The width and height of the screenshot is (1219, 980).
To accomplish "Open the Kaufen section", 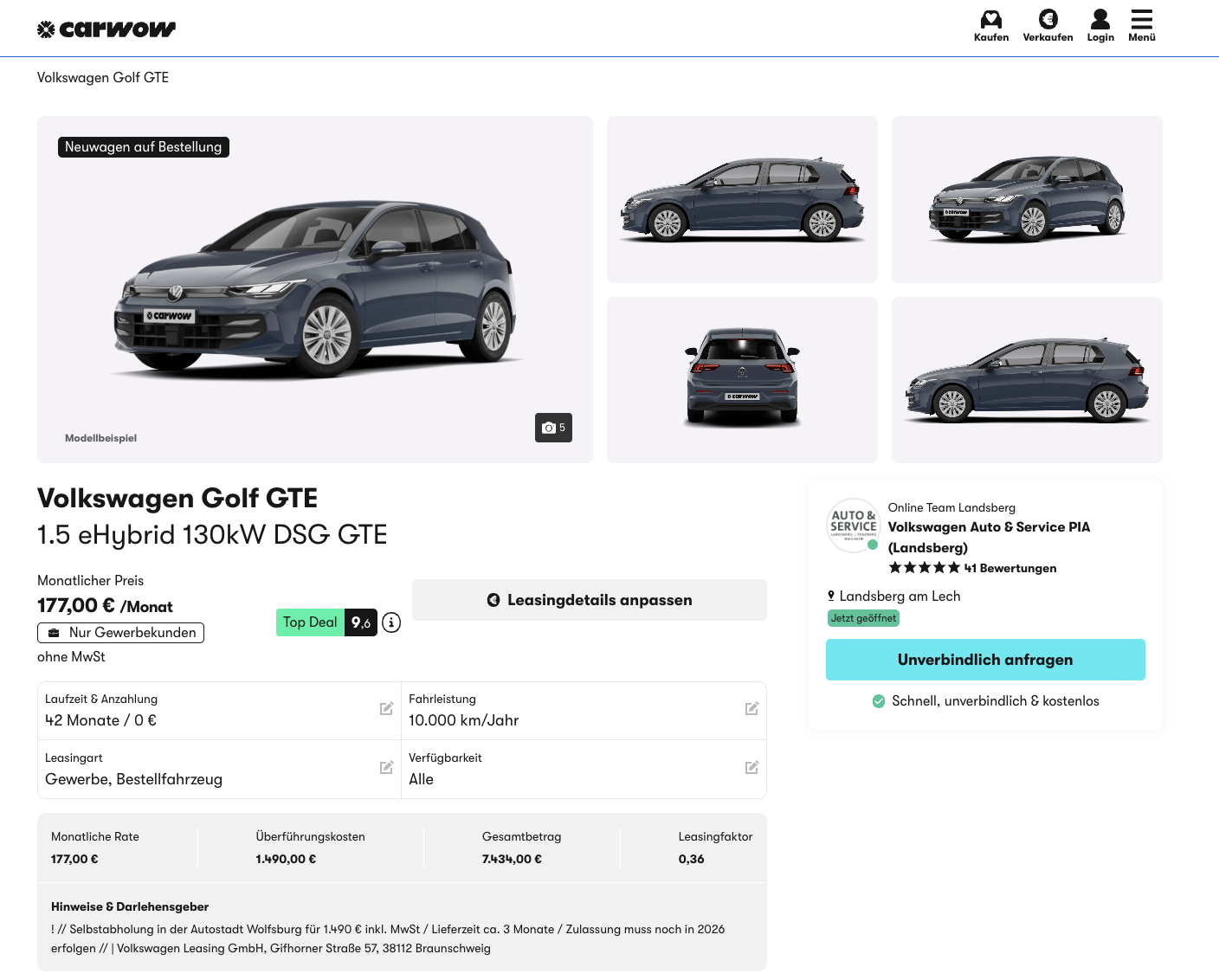I will point(991,26).
